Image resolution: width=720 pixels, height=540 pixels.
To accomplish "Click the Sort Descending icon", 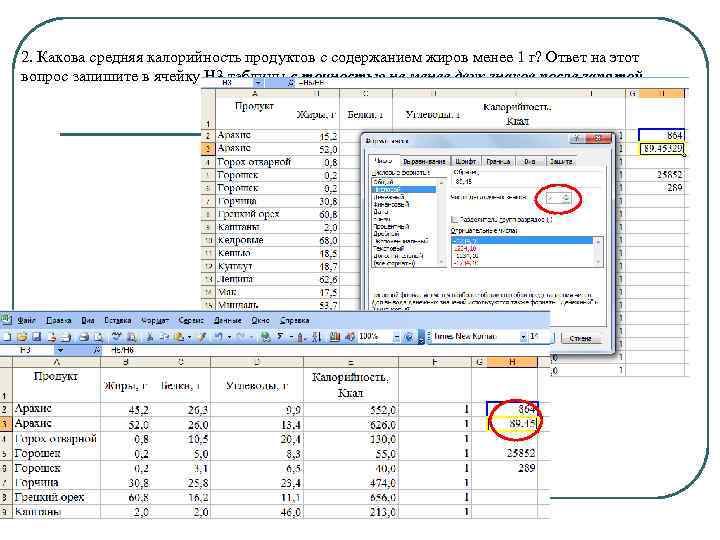I will point(316,337).
